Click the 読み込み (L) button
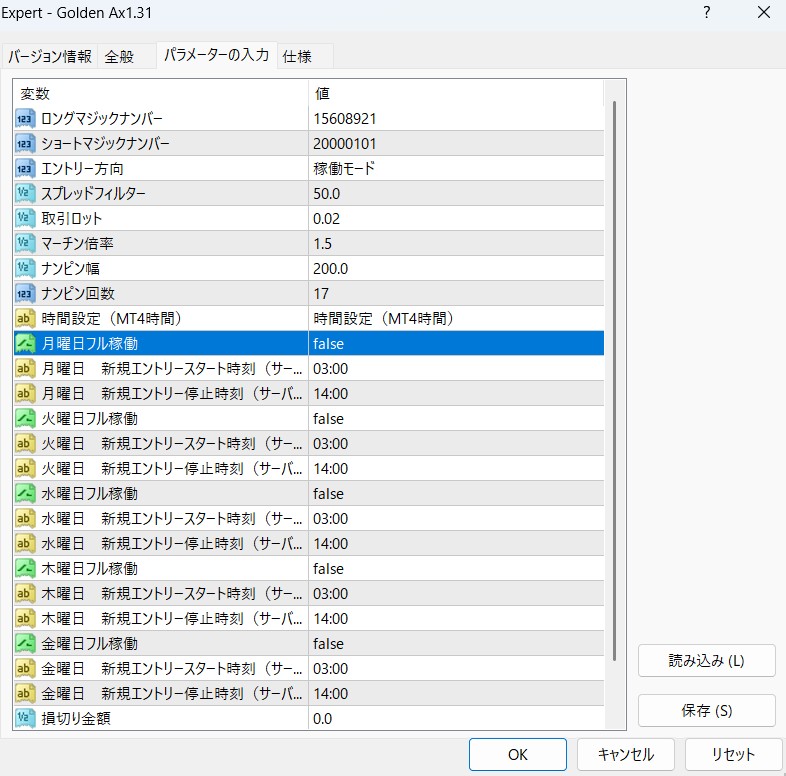 706,661
